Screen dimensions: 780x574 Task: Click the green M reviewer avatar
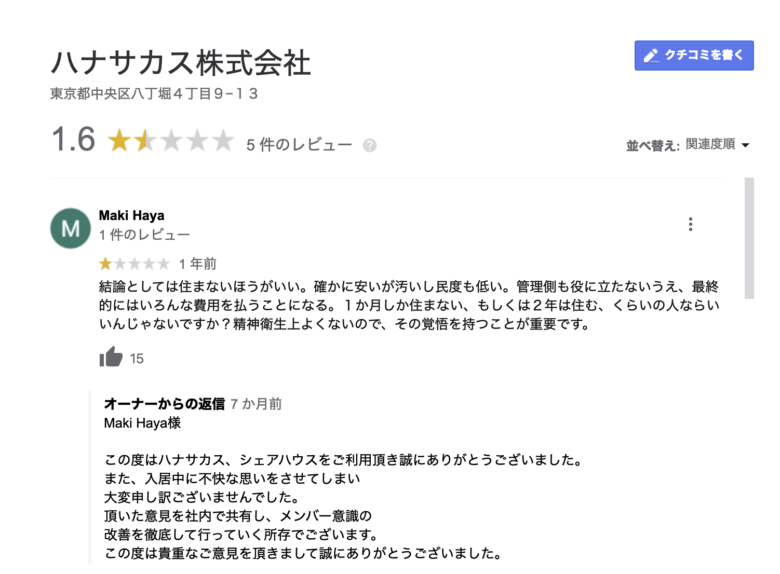click(71, 228)
